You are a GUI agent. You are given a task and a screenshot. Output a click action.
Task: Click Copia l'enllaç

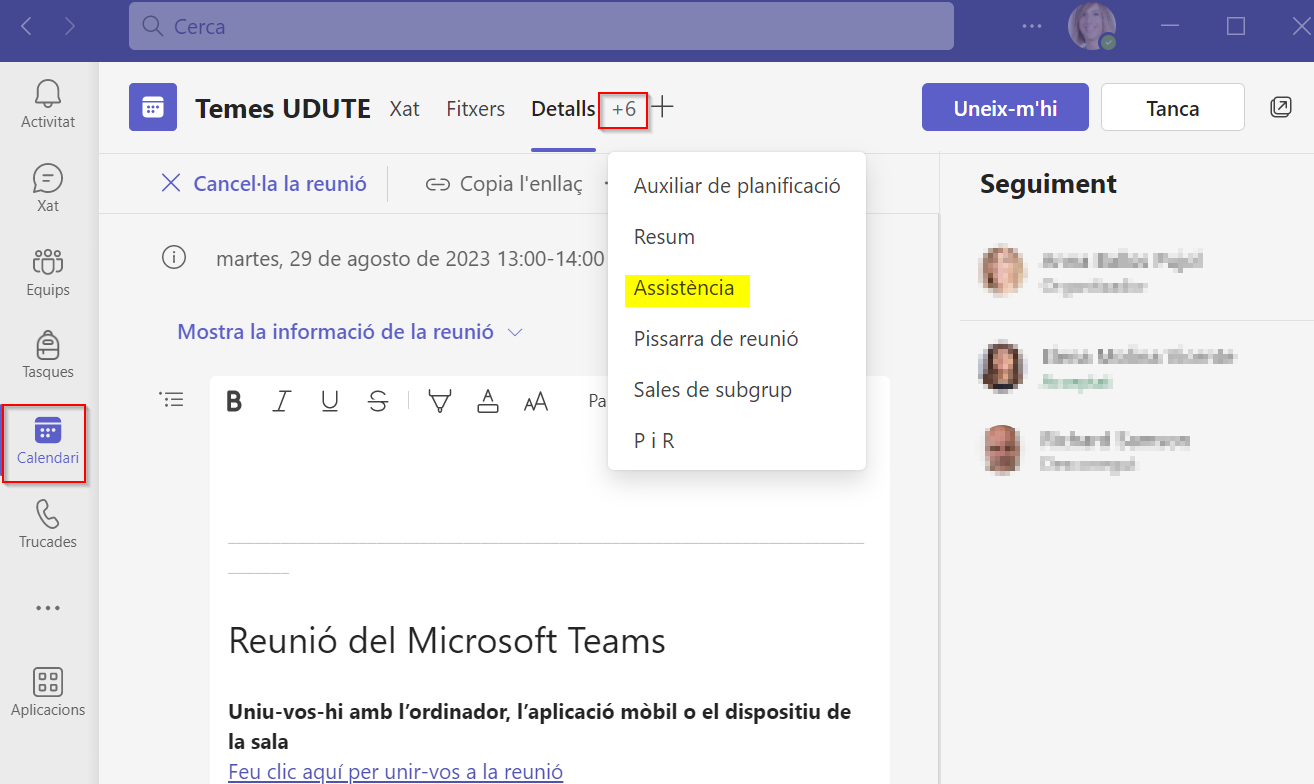504,184
